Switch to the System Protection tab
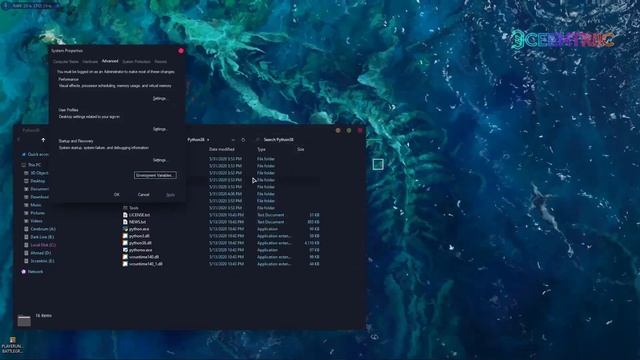This screenshot has height=360, width=640. coord(136,62)
